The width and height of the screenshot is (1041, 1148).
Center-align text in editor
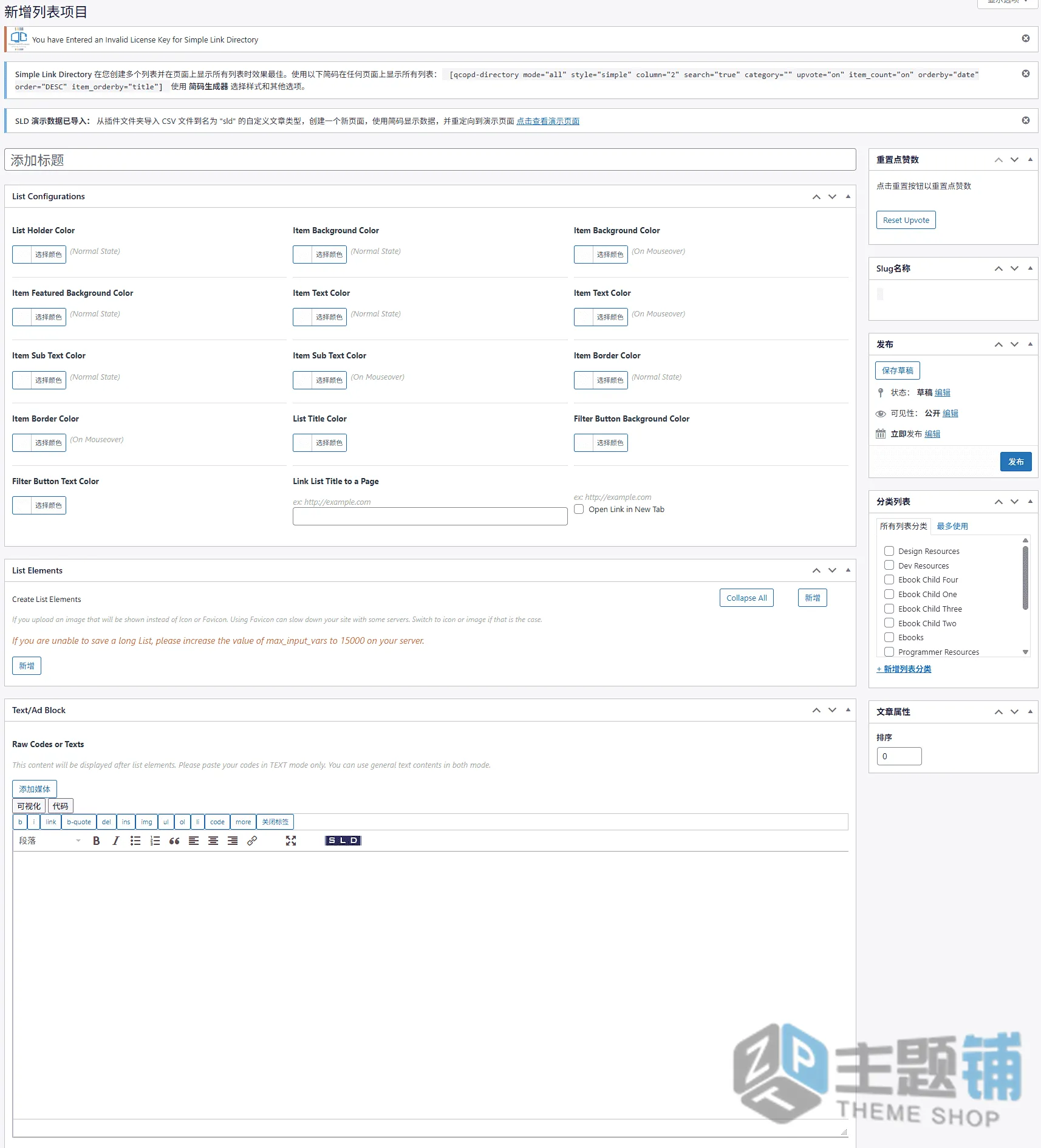click(x=213, y=841)
